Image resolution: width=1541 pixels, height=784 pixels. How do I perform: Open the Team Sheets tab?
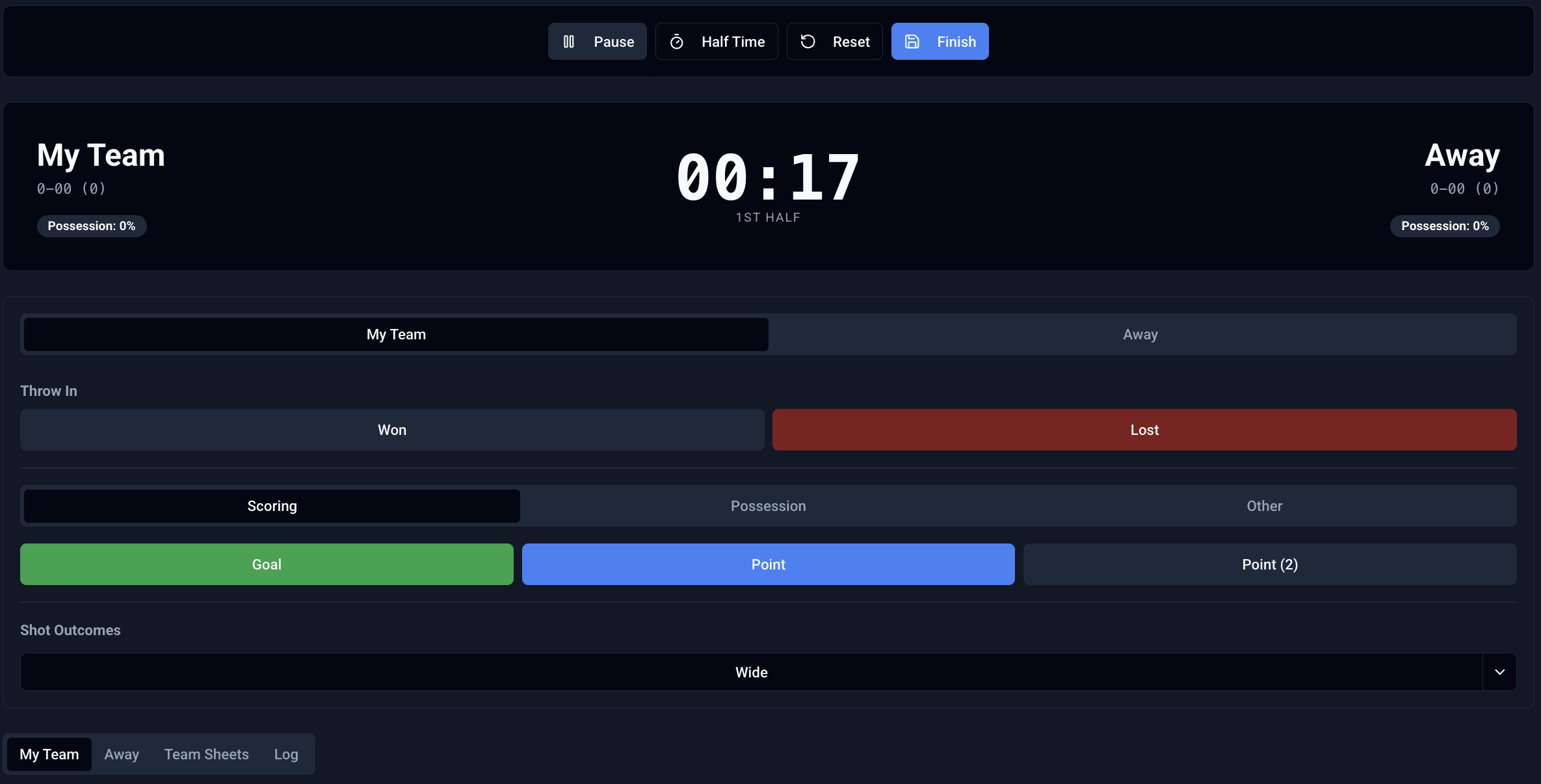(206, 754)
